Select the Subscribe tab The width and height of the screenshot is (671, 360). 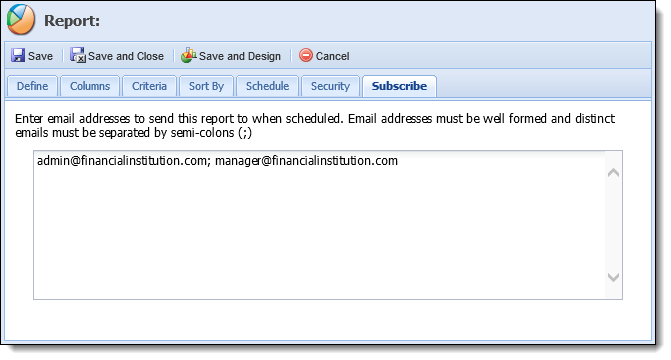[x=399, y=86]
